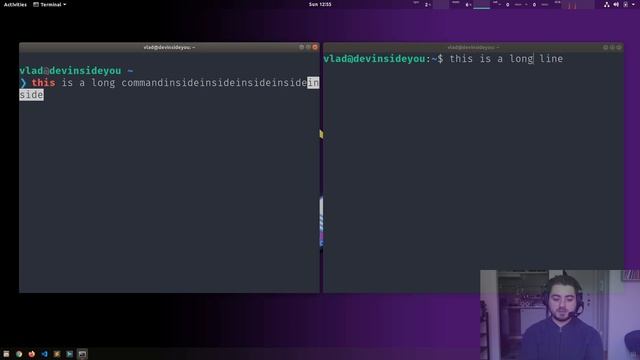Click the network status icon in system tray

point(607,4)
